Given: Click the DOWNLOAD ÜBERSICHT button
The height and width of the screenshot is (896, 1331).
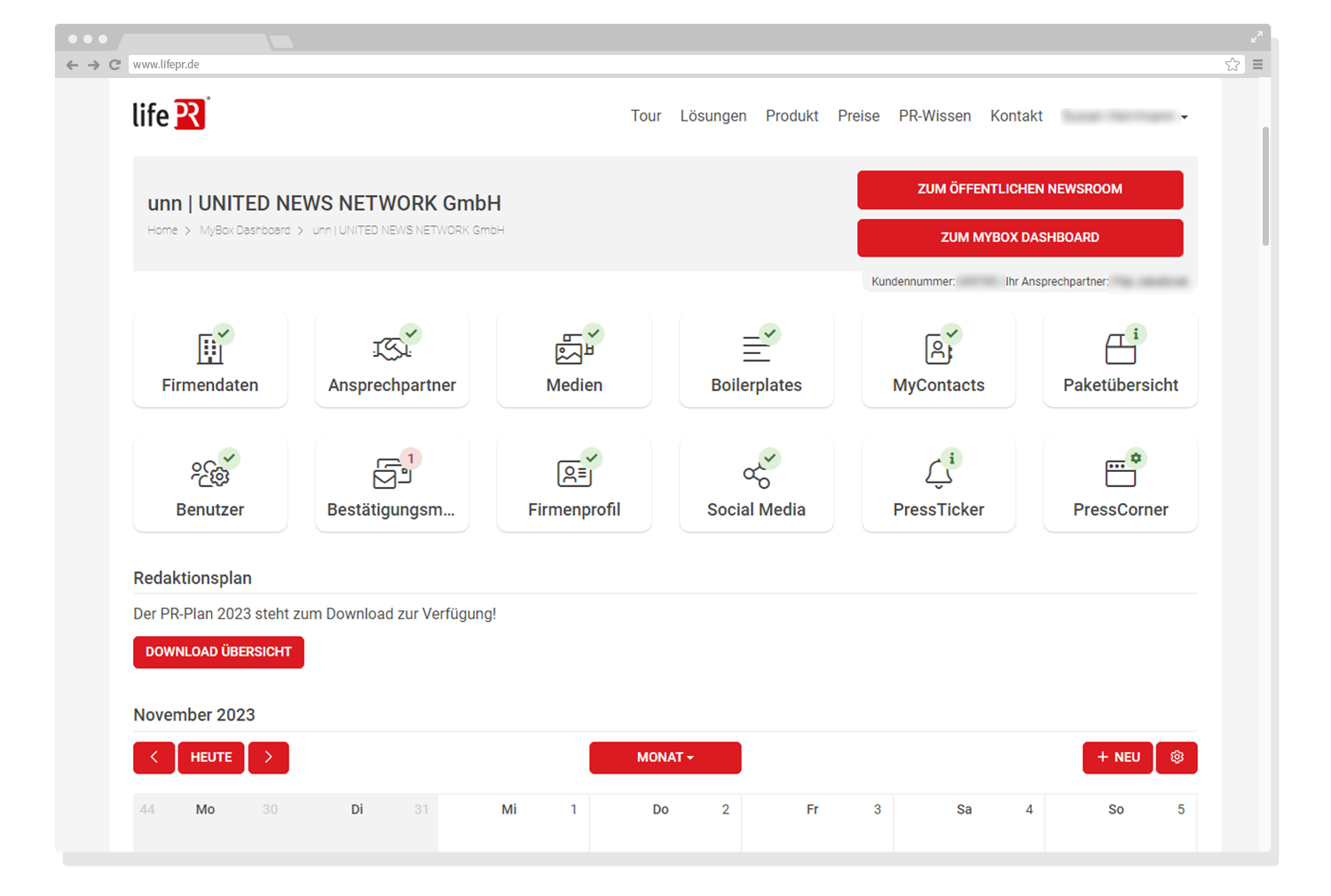Looking at the screenshot, I should pos(218,652).
